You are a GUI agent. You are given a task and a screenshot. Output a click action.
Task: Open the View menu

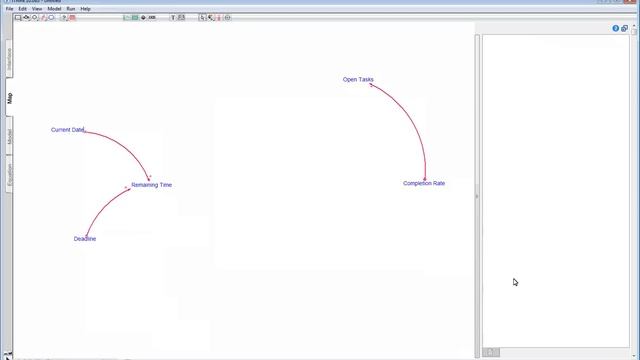(x=37, y=9)
